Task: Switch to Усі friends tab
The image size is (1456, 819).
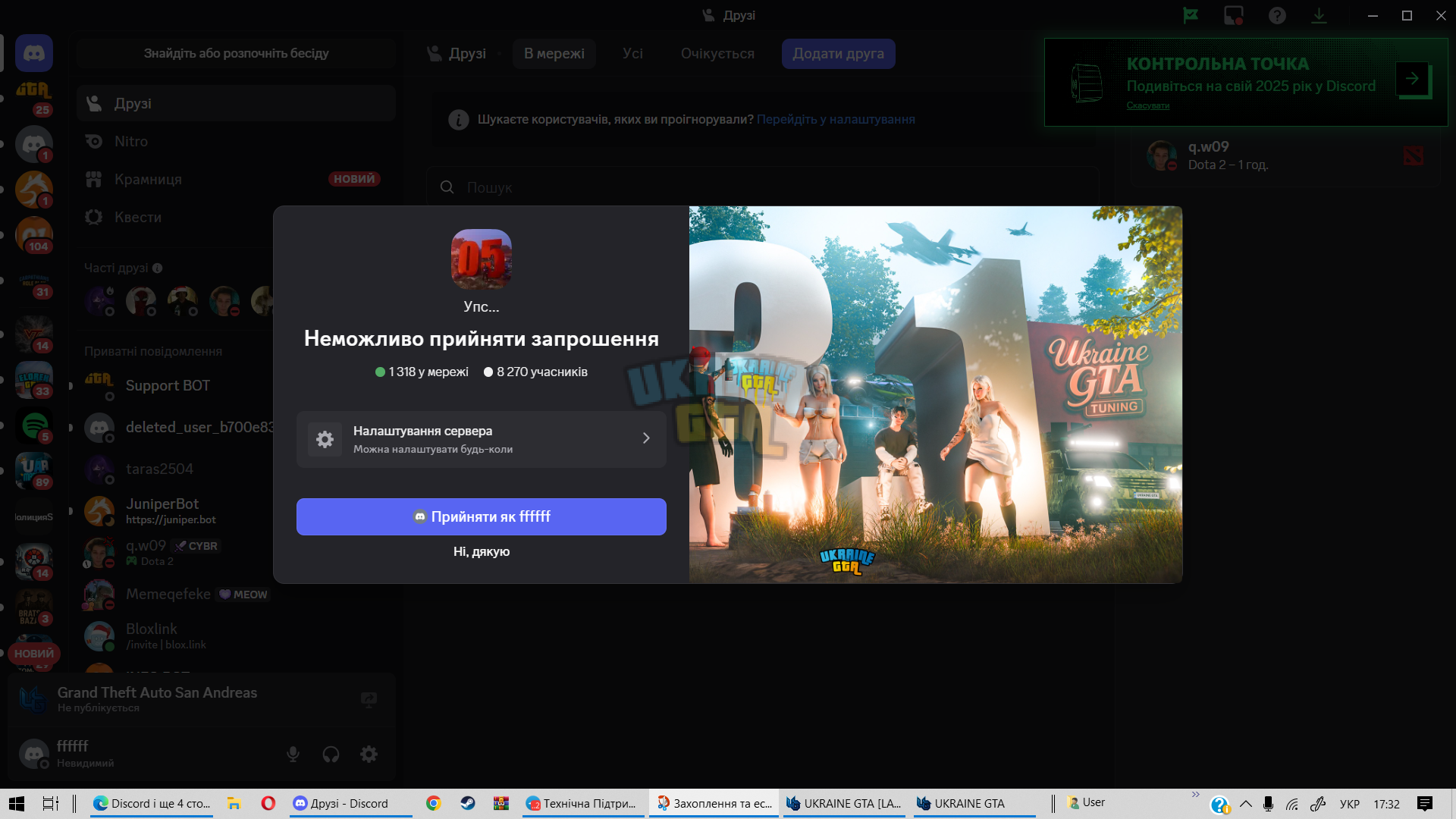Action: 632,54
